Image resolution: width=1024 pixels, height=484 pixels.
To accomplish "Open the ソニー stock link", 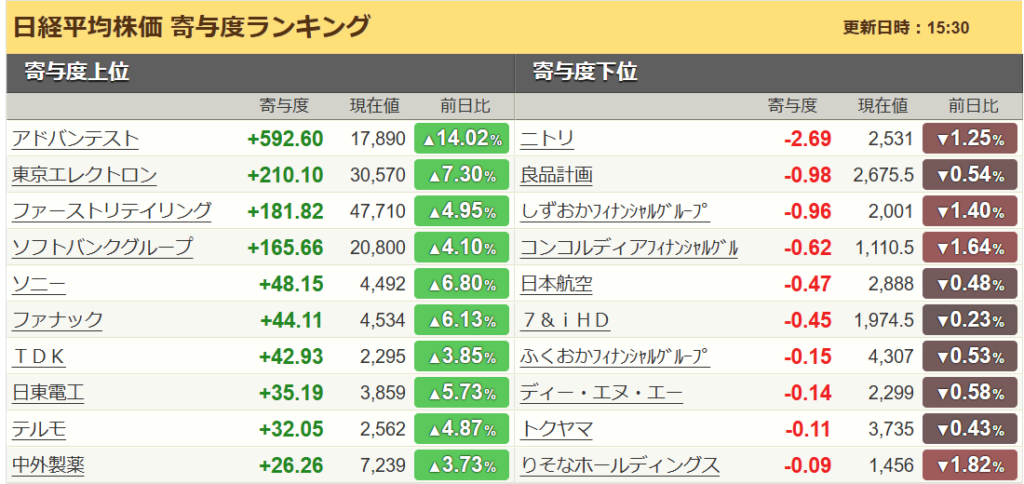I will coord(39,284).
